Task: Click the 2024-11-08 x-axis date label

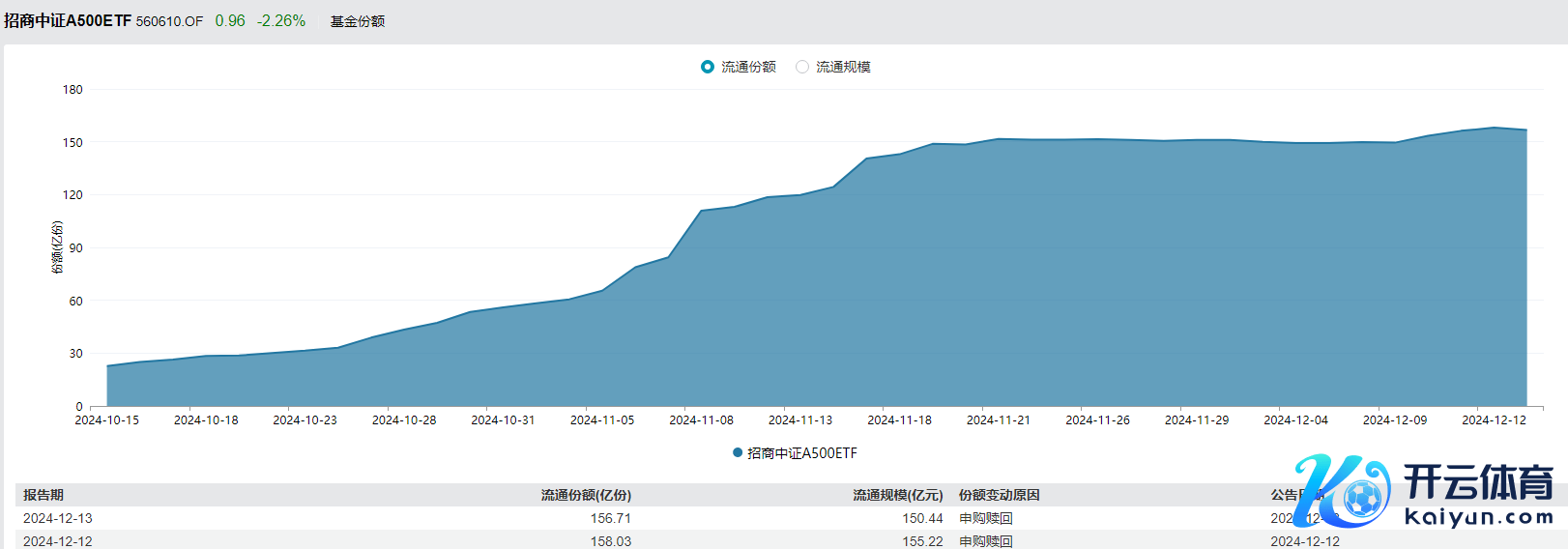Action: click(x=701, y=420)
